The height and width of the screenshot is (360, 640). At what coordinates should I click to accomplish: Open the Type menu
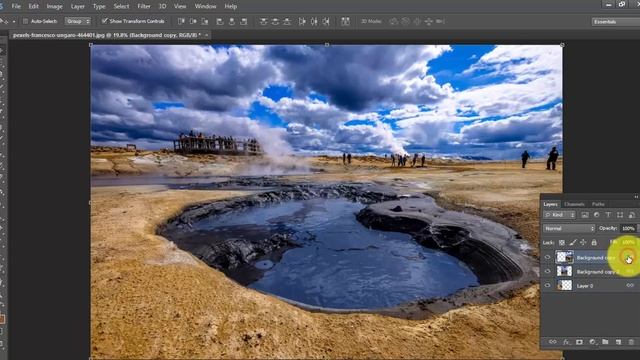99,7
